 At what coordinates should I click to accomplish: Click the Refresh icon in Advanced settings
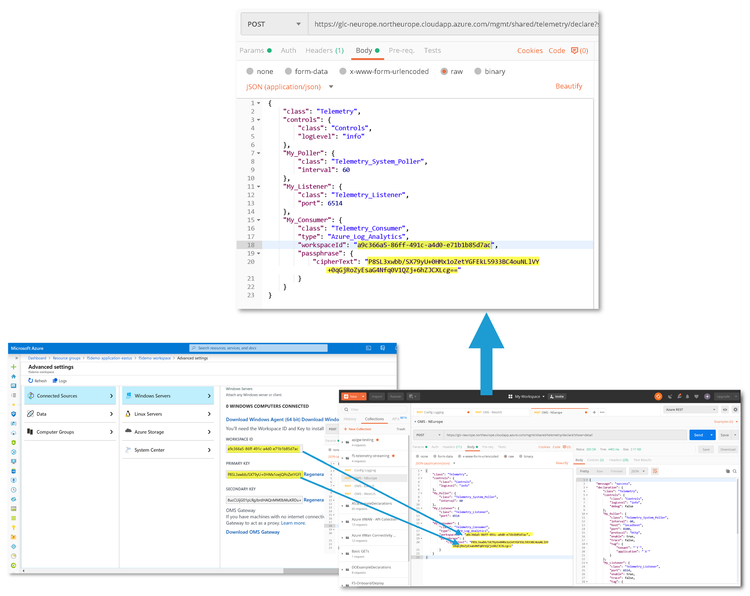[32, 381]
